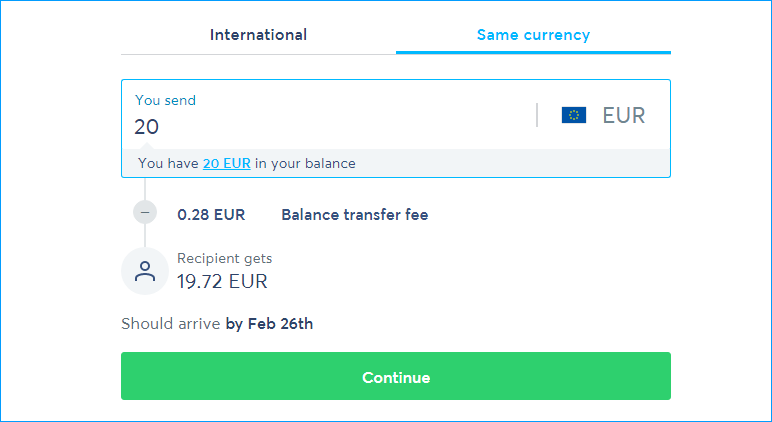Click the Balance transfer fee label
Viewport: 772px width, 422px height.
(355, 214)
